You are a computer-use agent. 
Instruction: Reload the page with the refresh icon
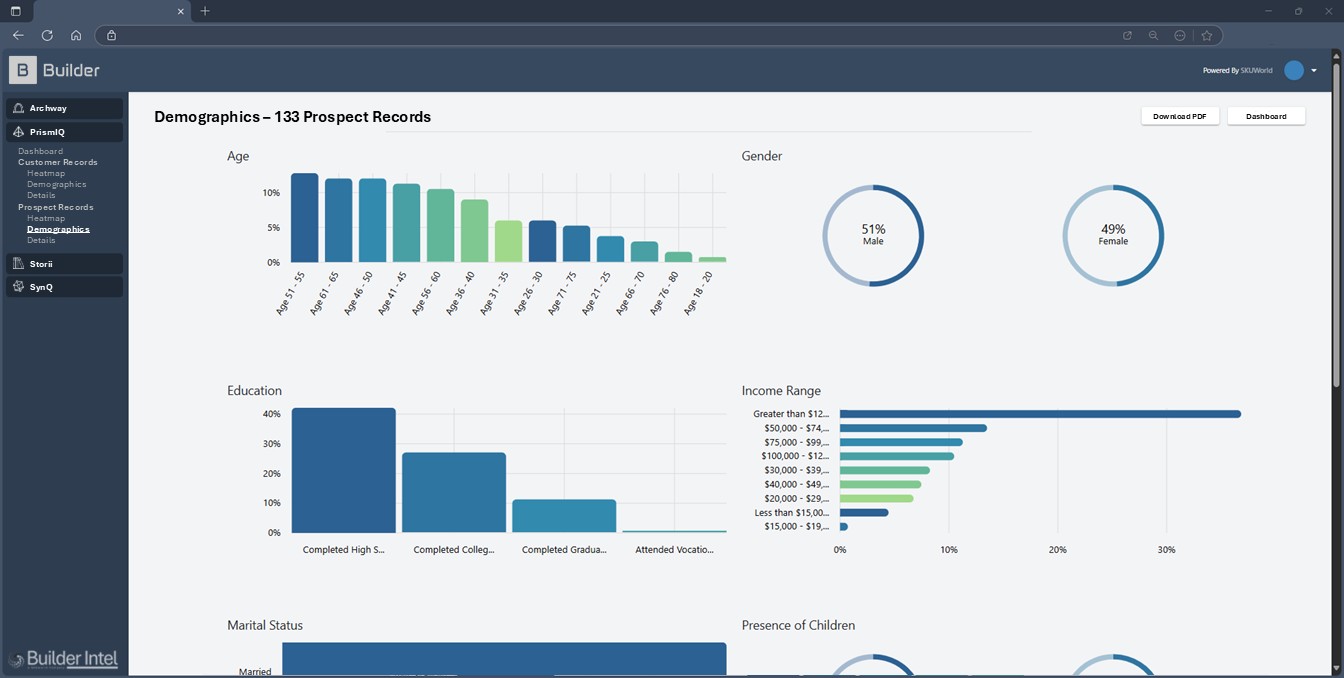tap(47, 35)
